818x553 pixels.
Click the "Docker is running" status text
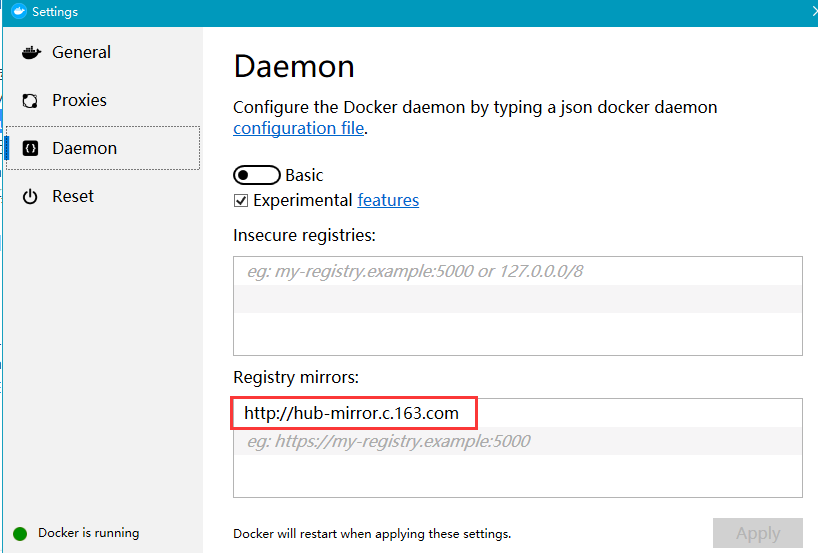(89, 534)
